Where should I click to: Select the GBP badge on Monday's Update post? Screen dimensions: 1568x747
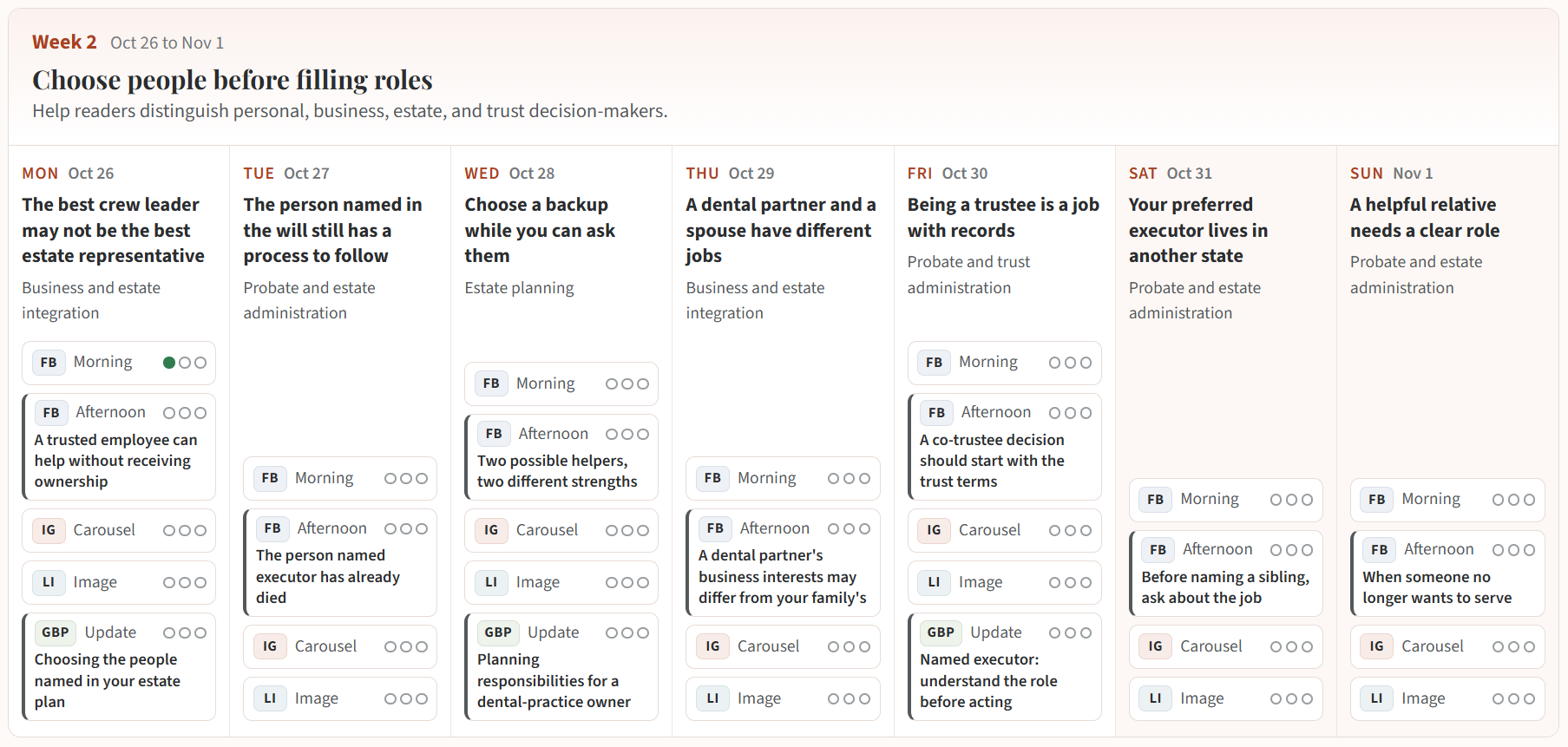click(56, 632)
